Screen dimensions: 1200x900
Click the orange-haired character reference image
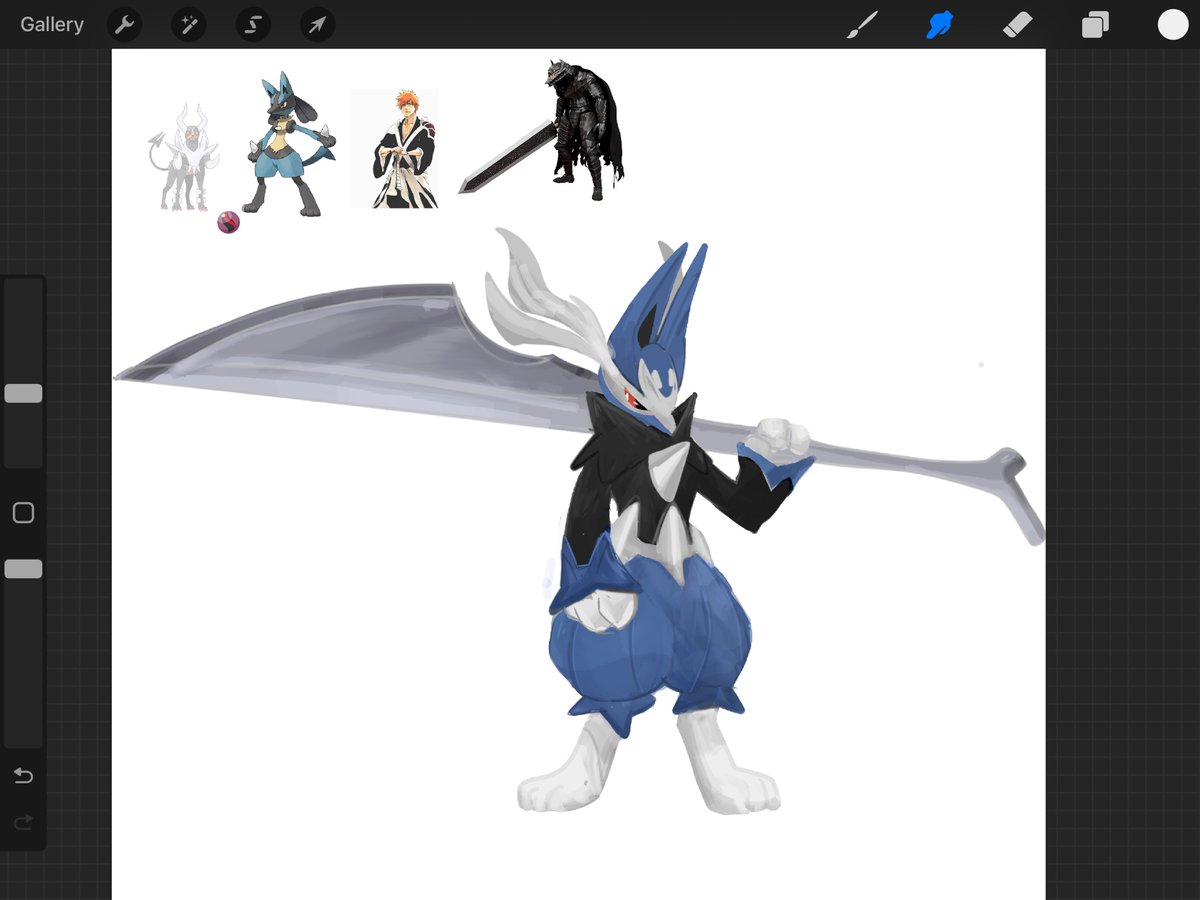coord(395,148)
